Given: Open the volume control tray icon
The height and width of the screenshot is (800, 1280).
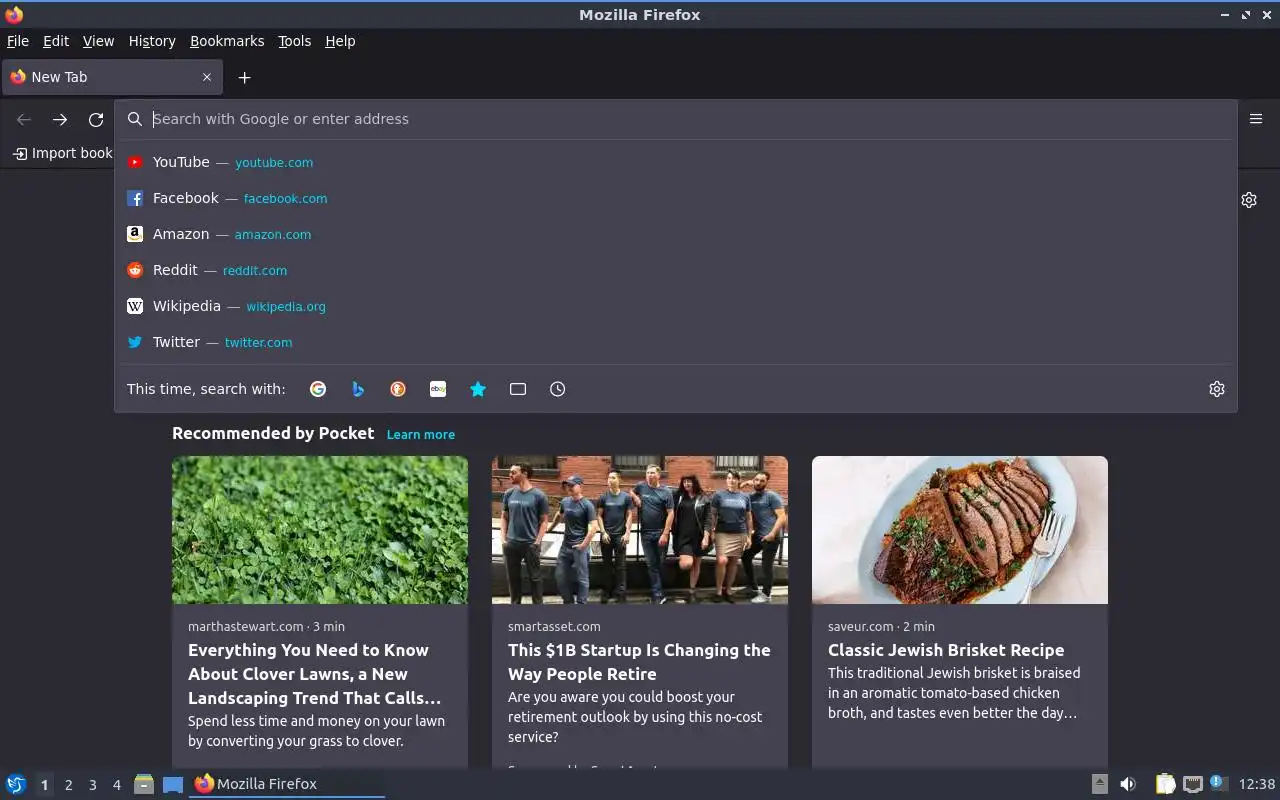Looking at the screenshot, I should (x=1128, y=784).
